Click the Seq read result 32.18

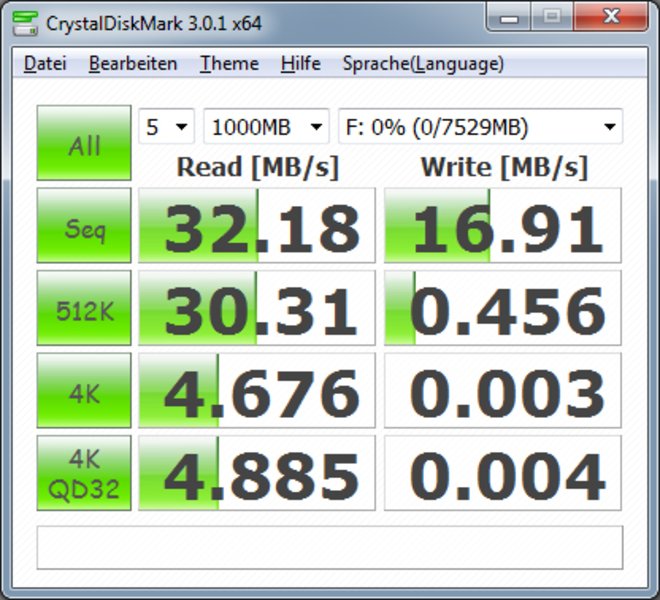[257, 225]
